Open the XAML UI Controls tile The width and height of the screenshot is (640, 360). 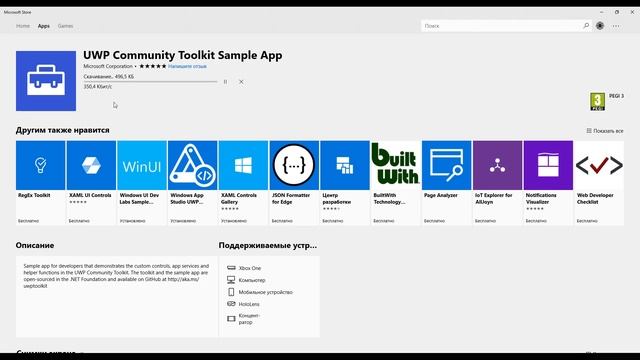(91, 183)
